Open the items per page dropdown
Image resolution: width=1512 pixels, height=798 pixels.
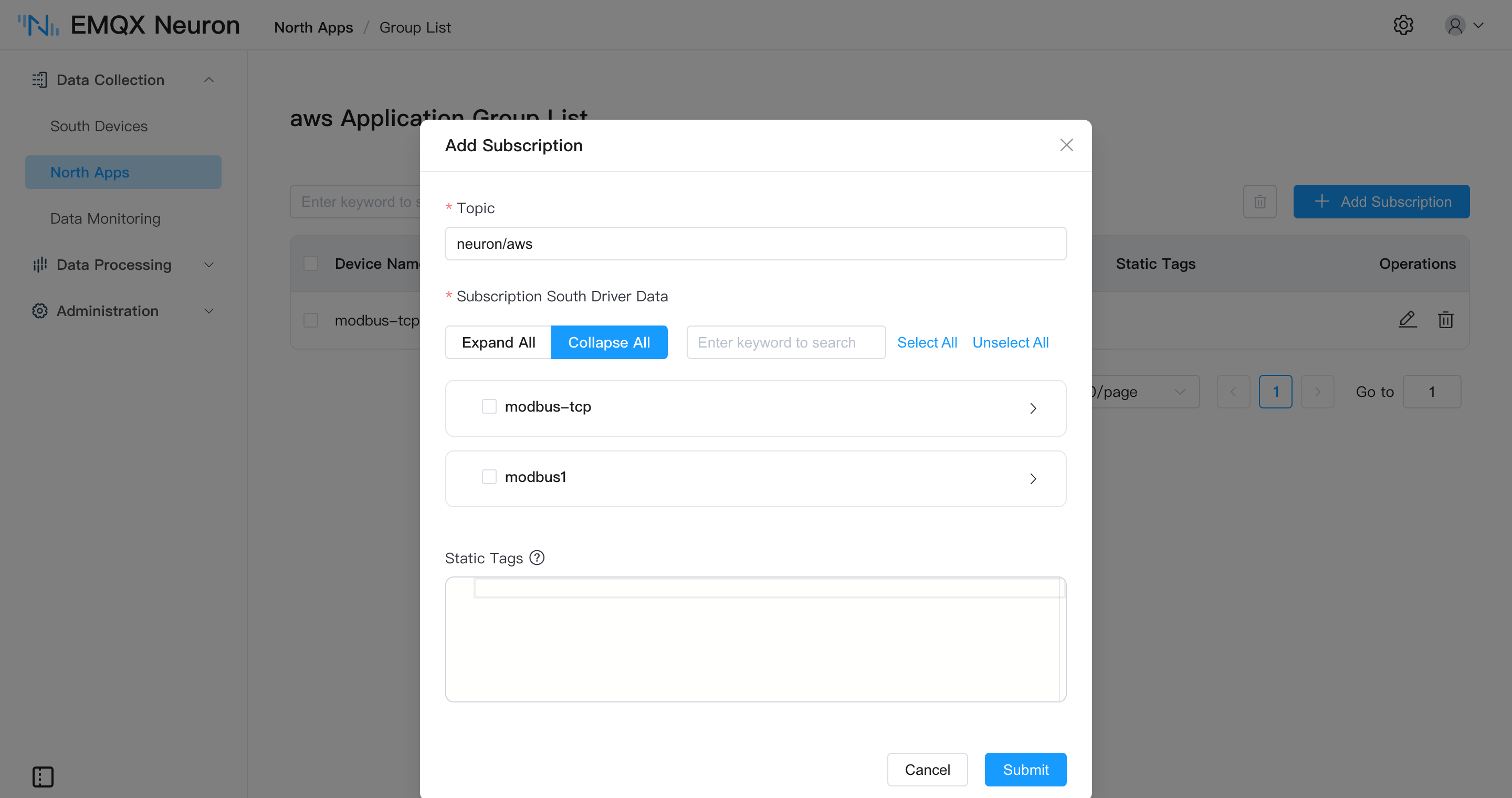[1145, 391]
